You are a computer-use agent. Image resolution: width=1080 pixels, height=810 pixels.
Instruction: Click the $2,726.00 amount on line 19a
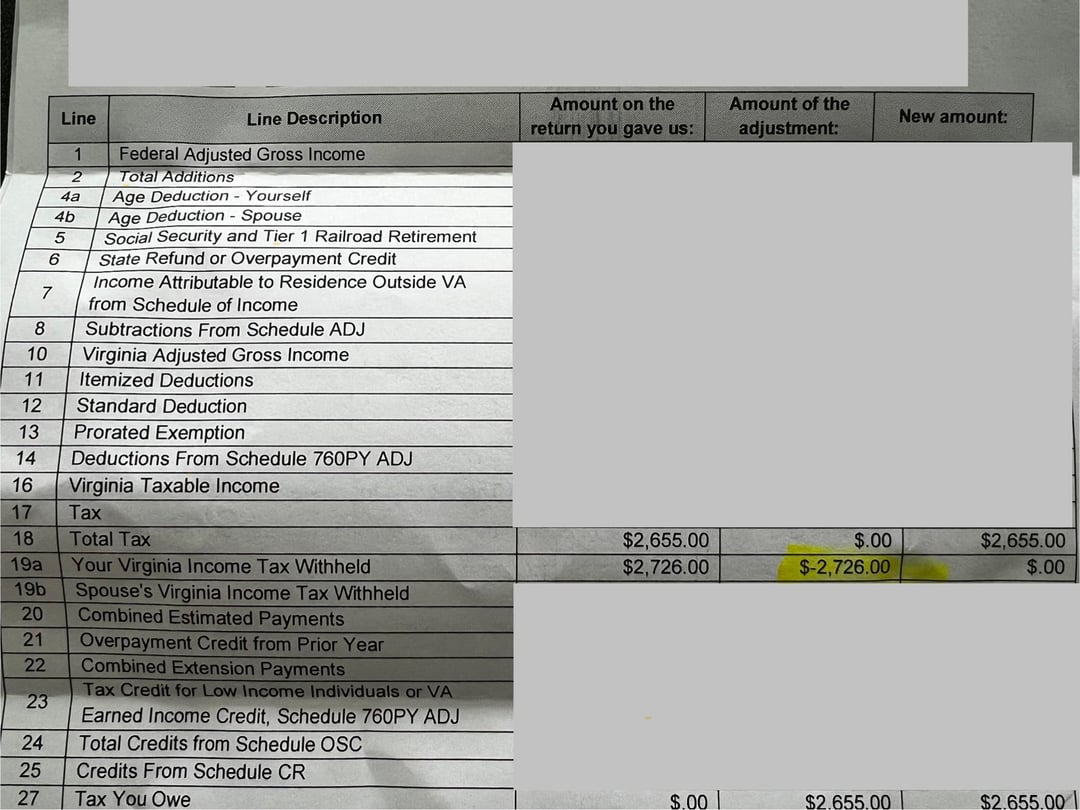pyautogui.click(x=665, y=568)
